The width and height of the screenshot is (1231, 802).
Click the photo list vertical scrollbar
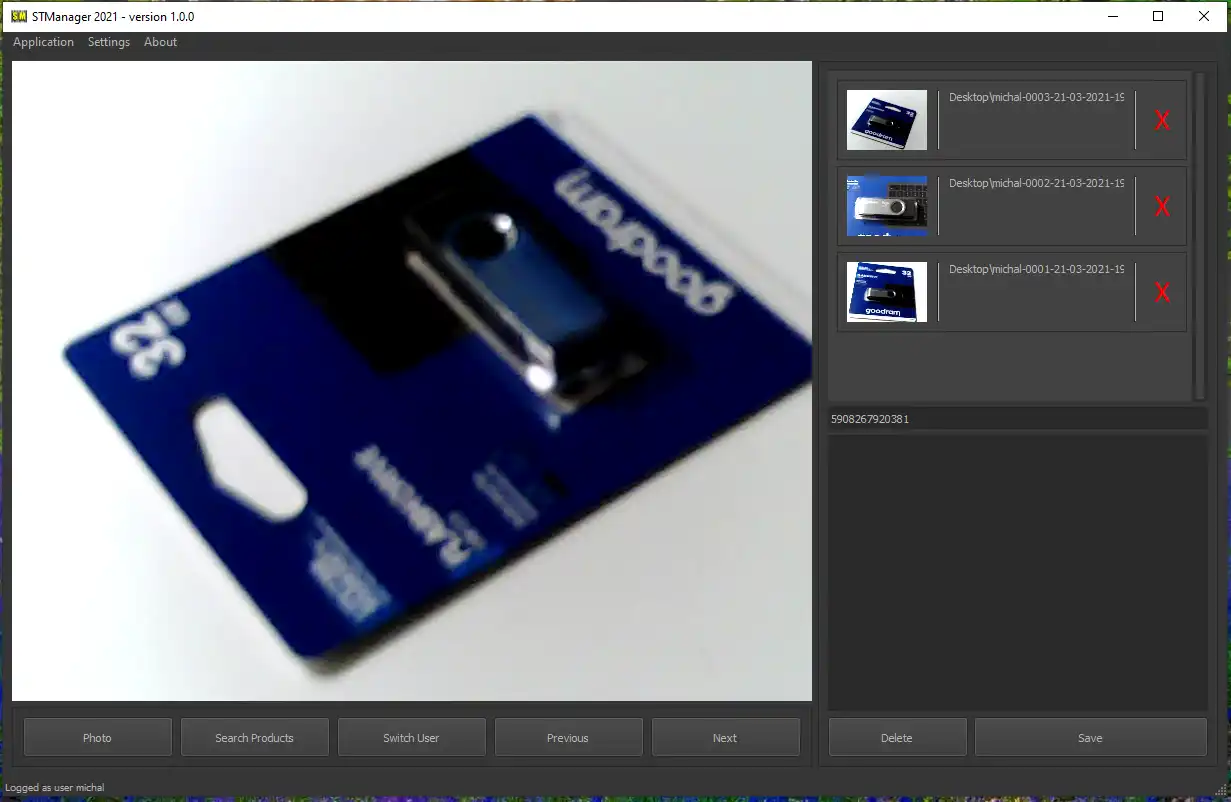click(x=1201, y=235)
